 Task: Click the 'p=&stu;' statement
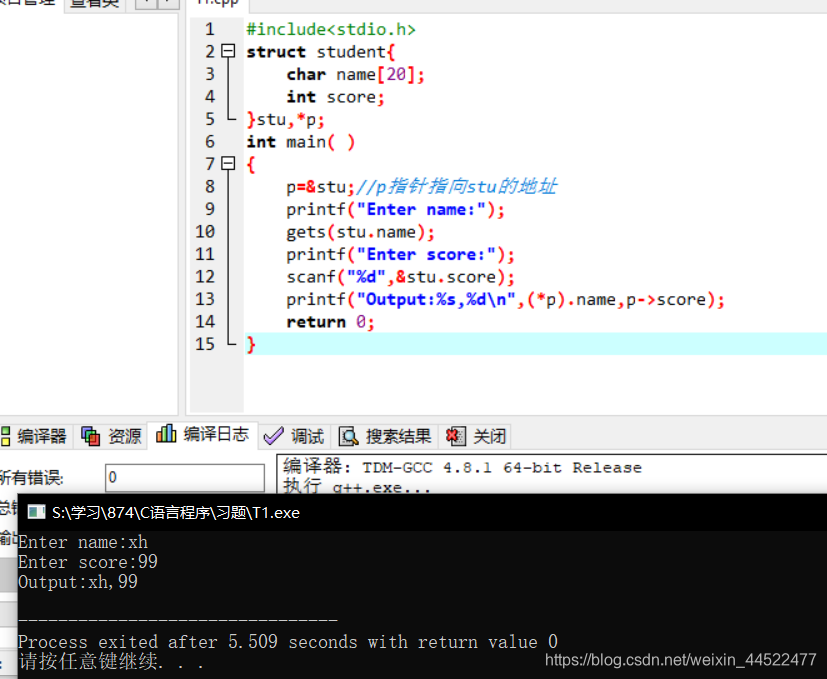coord(320,187)
